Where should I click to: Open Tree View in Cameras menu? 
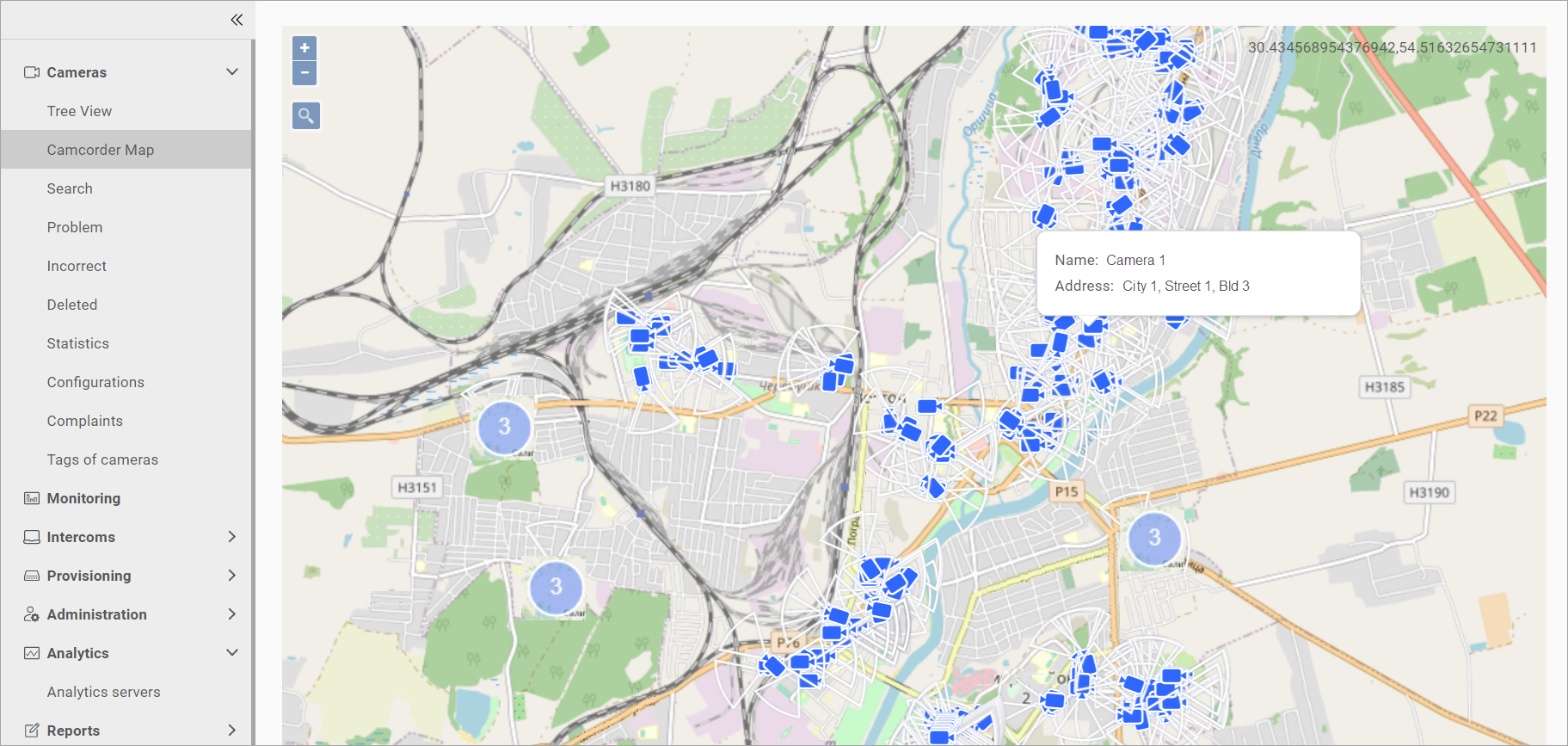[x=79, y=111]
